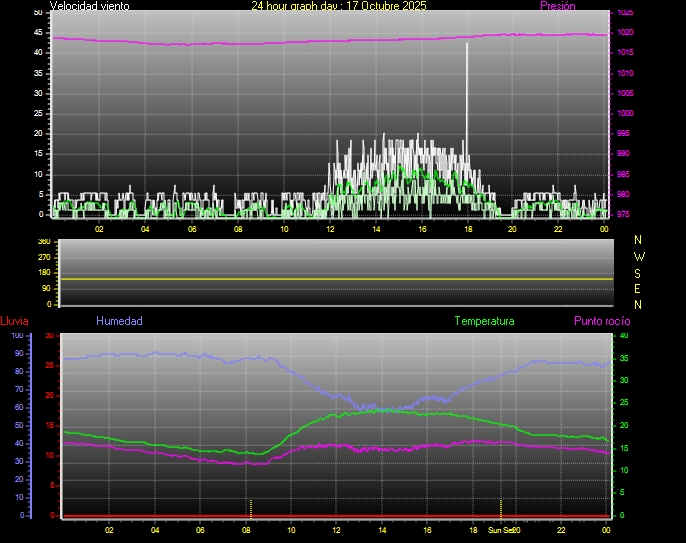Click the yellow wind direction line

(336, 279)
